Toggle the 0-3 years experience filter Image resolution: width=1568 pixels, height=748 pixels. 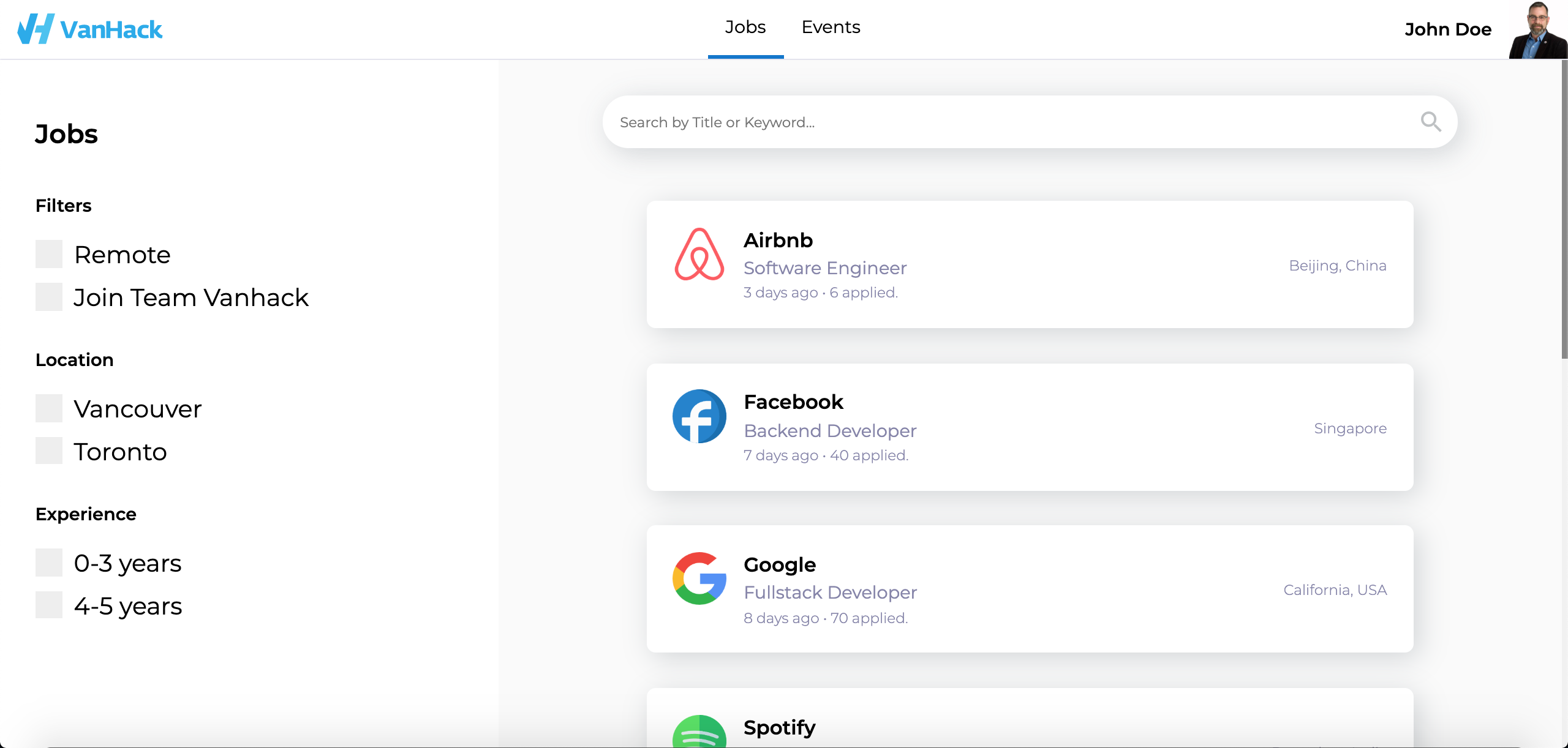[x=49, y=563]
